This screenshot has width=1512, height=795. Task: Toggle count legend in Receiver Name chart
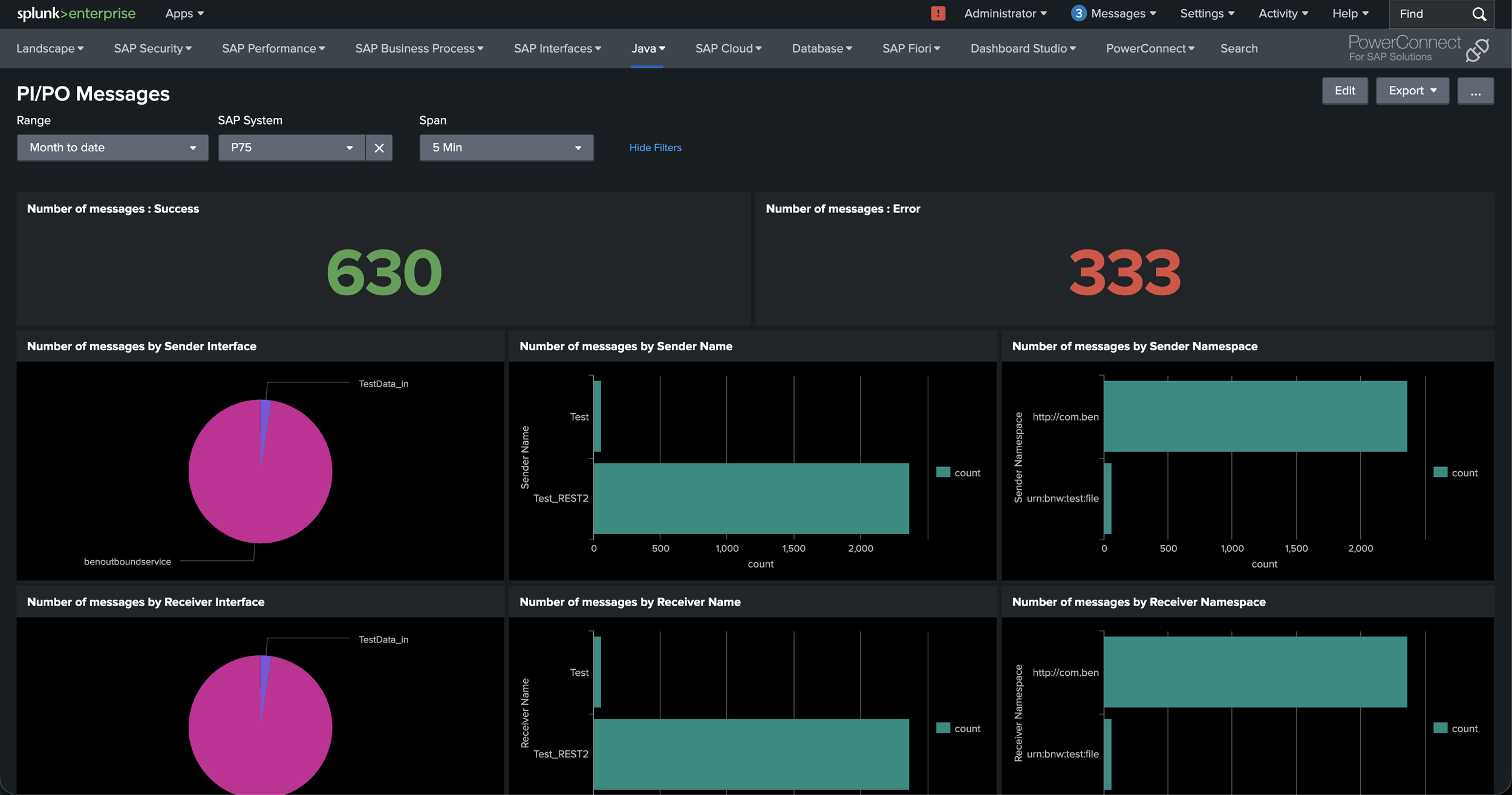[959, 728]
